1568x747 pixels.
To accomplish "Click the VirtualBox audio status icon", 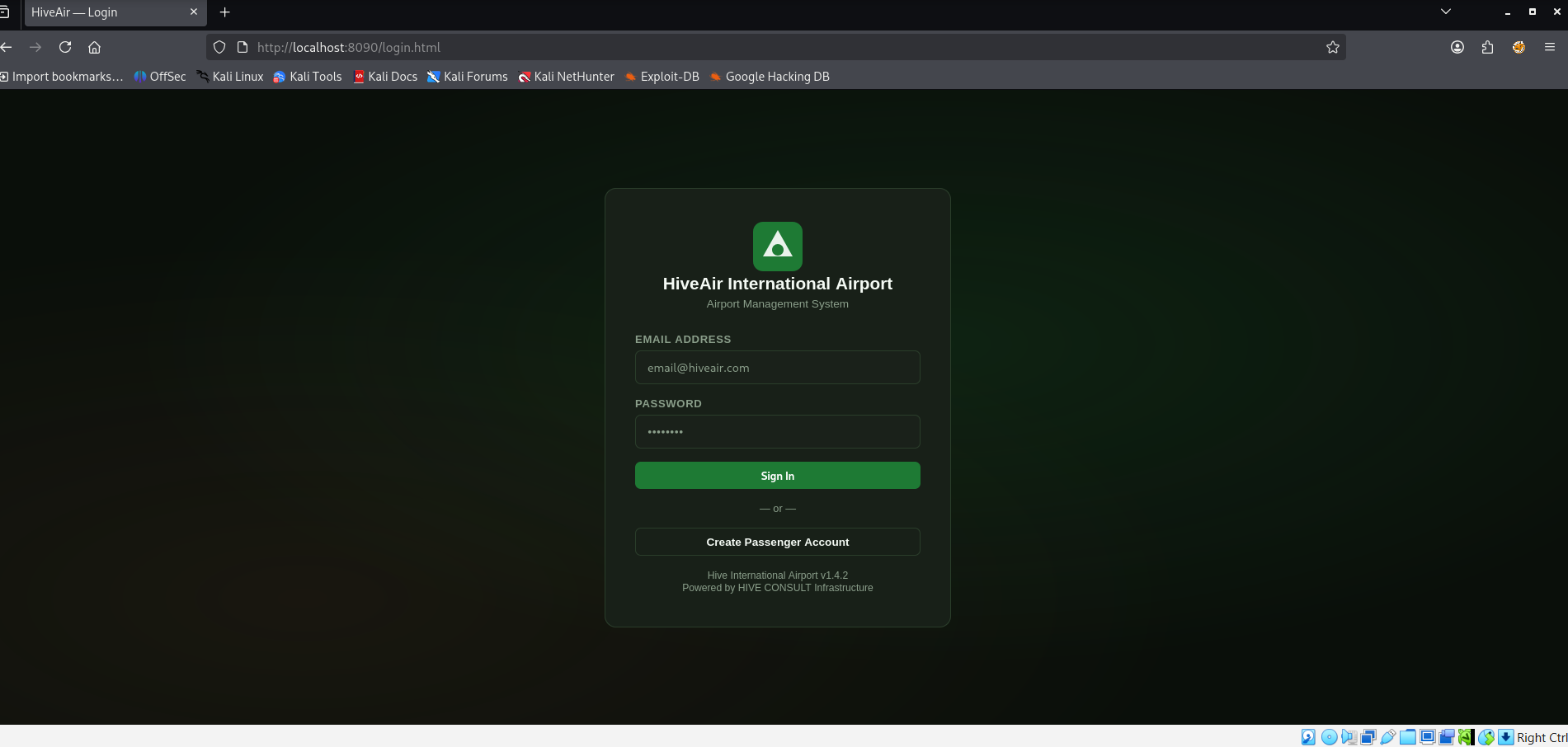I will pyautogui.click(x=1349, y=737).
